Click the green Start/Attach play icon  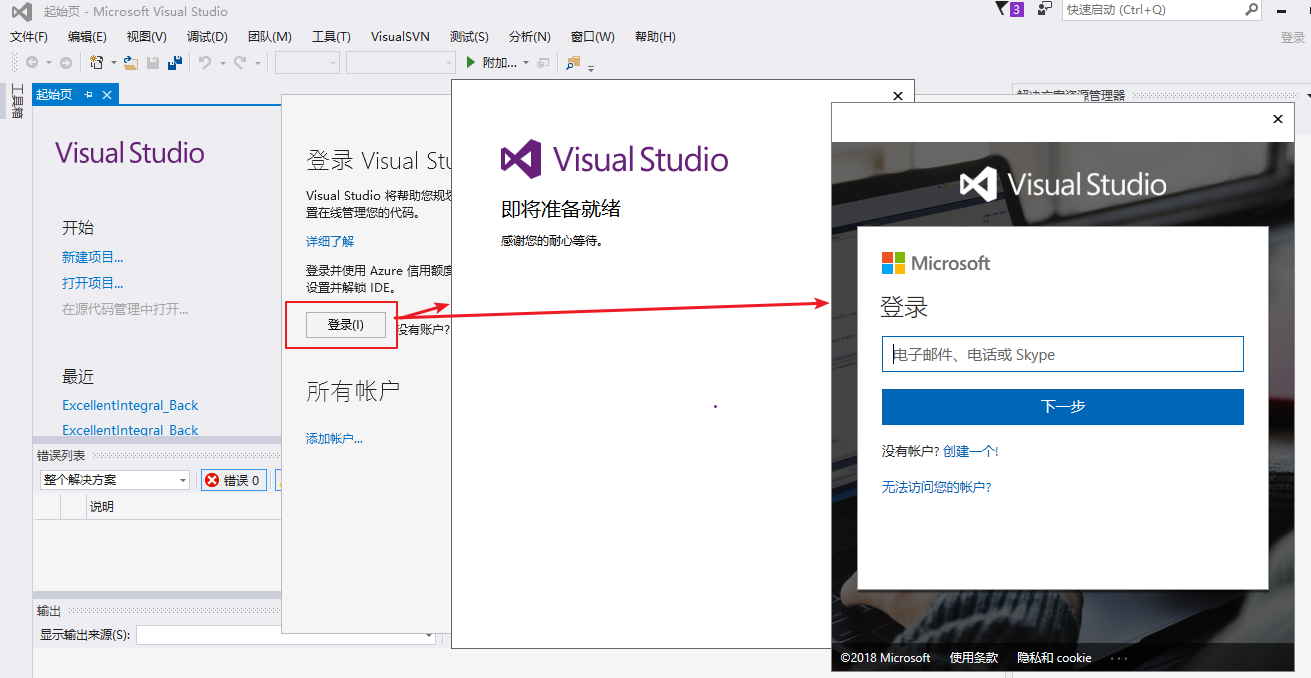click(x=472, y=62)
